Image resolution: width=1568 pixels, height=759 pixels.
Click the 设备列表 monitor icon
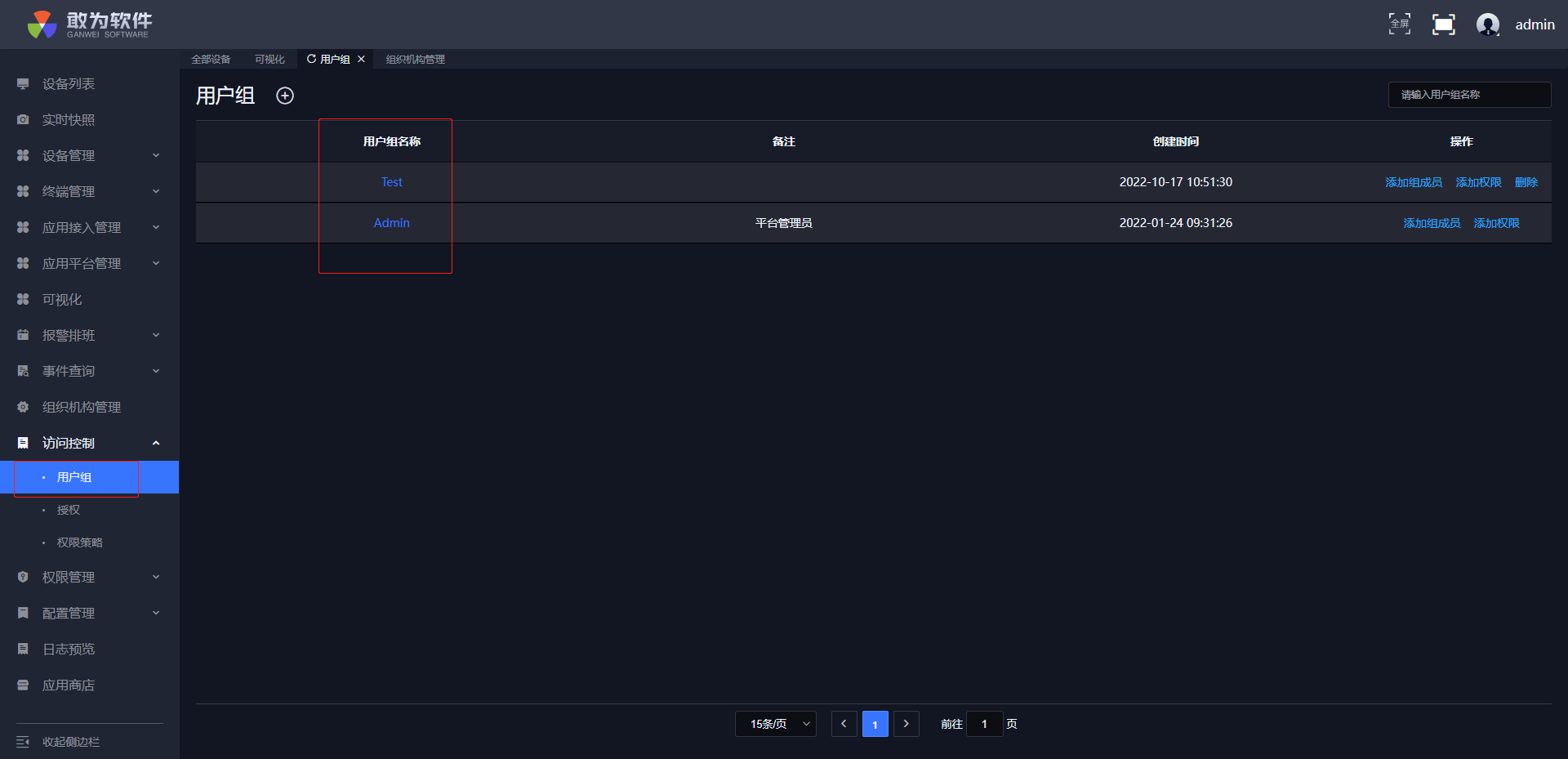tap(23, 84)
